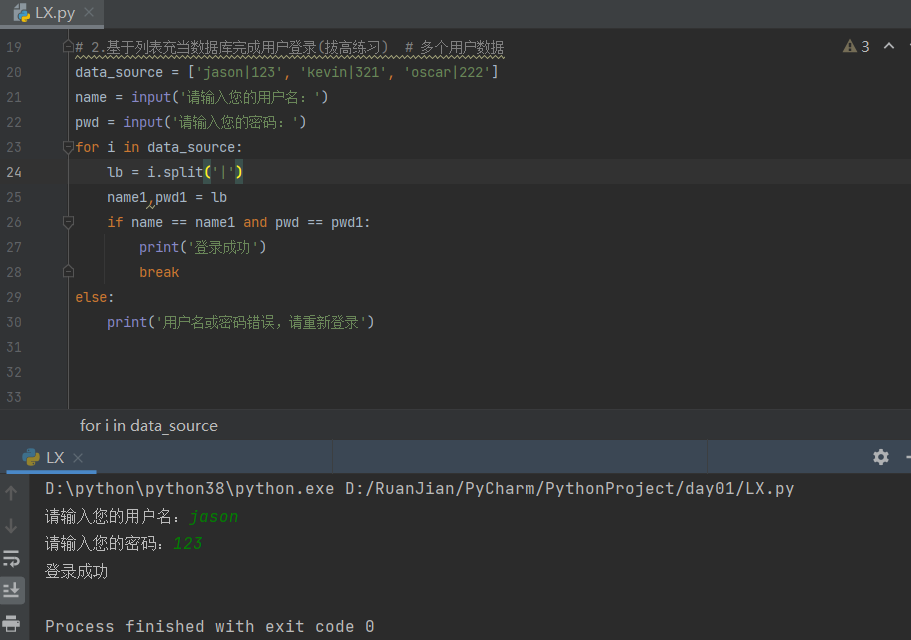Open run panel settings gear

tap(881, 457)
